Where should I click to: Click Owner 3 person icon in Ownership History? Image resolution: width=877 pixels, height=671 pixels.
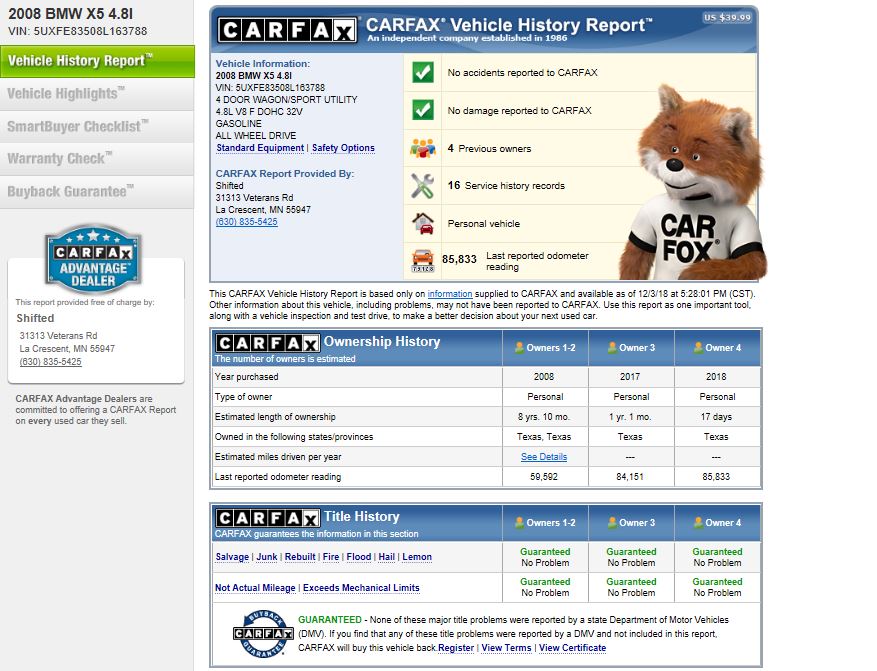612,347
